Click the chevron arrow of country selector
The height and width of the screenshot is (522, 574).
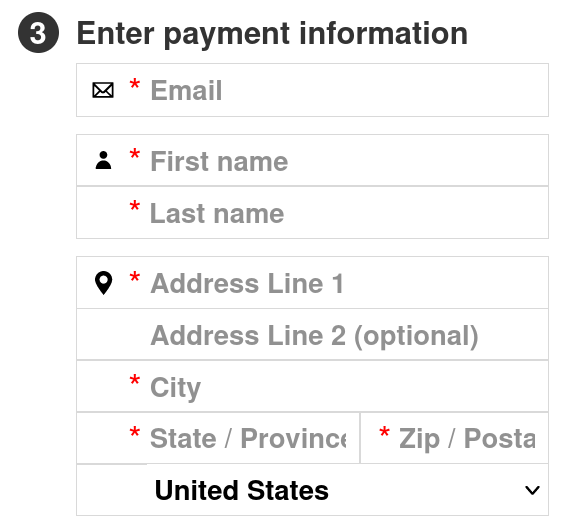point(532,490)
